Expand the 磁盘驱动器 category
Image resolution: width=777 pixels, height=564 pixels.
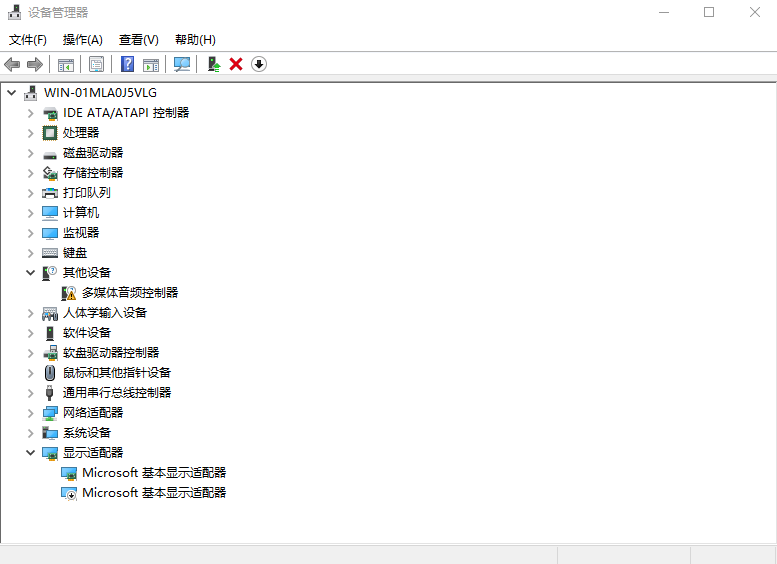pyautogui.click(x=31, y=153)
